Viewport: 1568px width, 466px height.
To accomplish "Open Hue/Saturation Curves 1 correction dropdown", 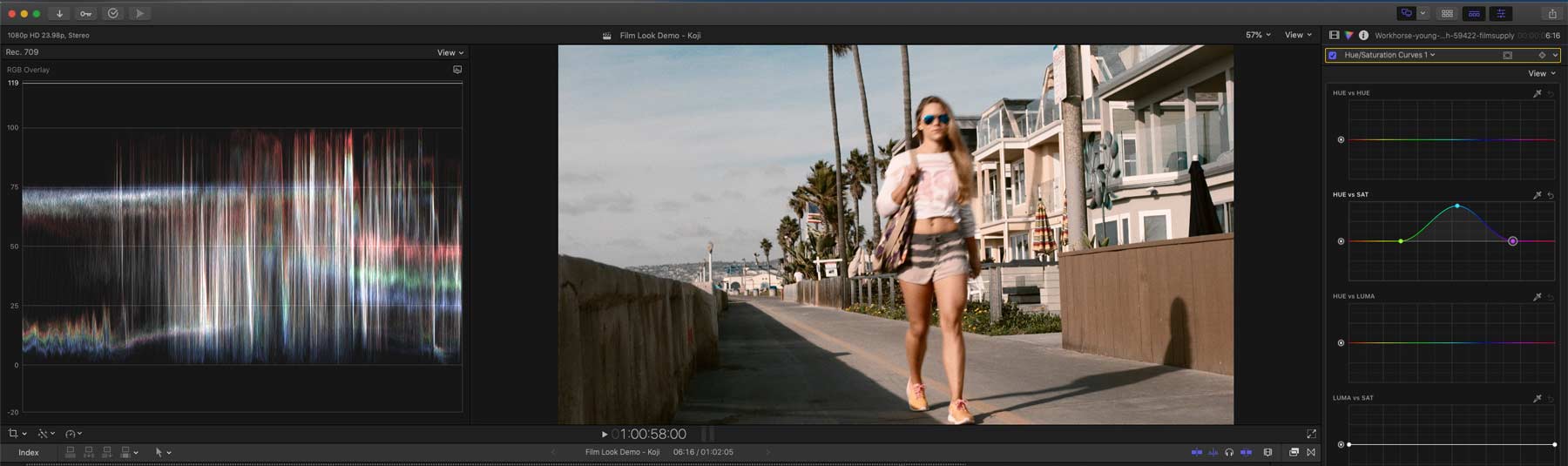I will coord(1389,55).
